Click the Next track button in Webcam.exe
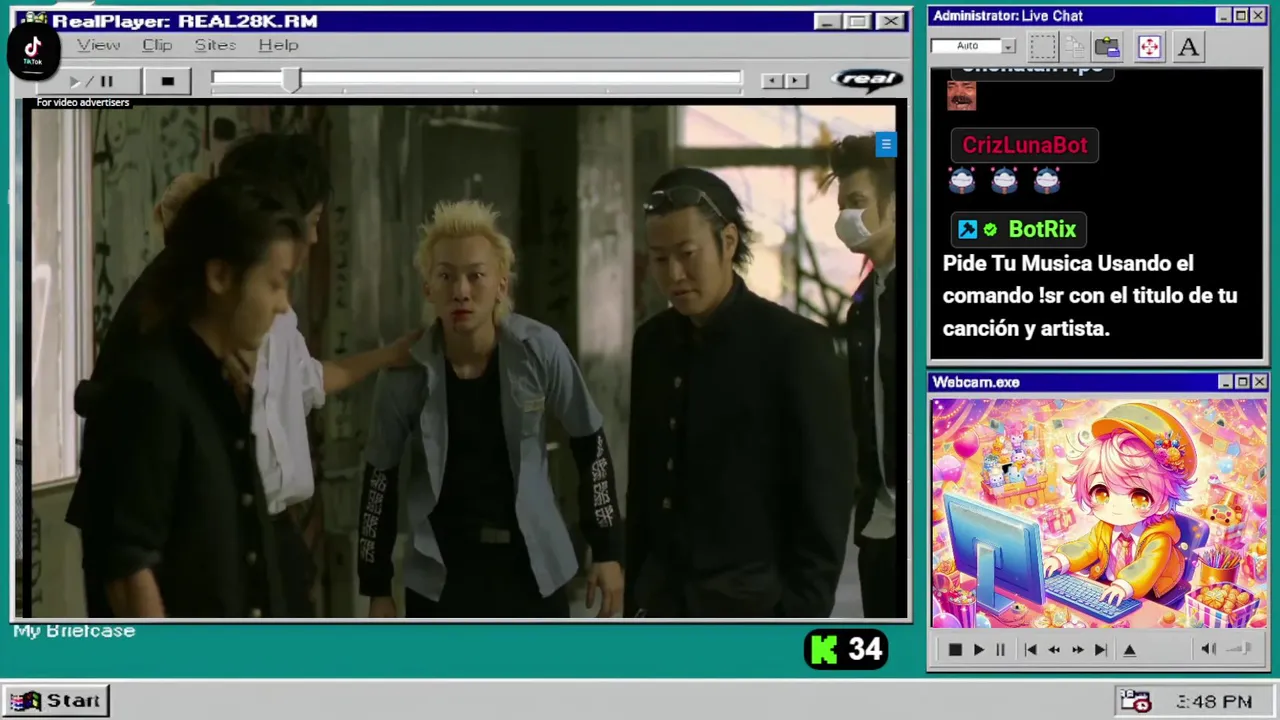 coord(1100,650)
